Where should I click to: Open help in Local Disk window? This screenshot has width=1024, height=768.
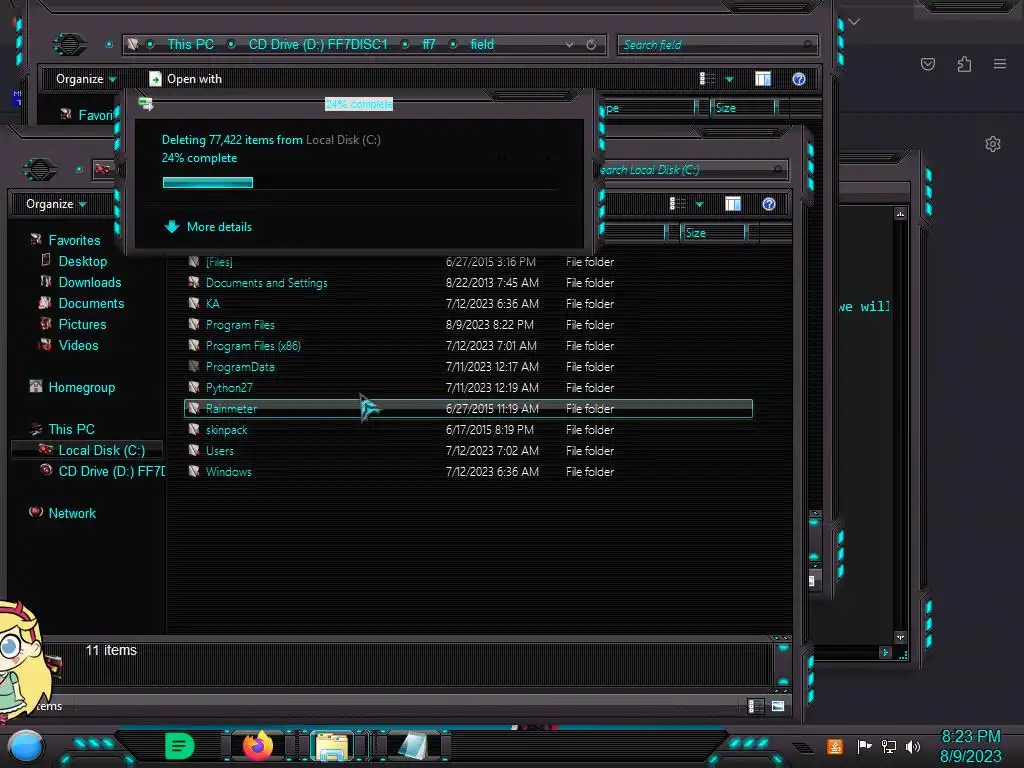769,204
